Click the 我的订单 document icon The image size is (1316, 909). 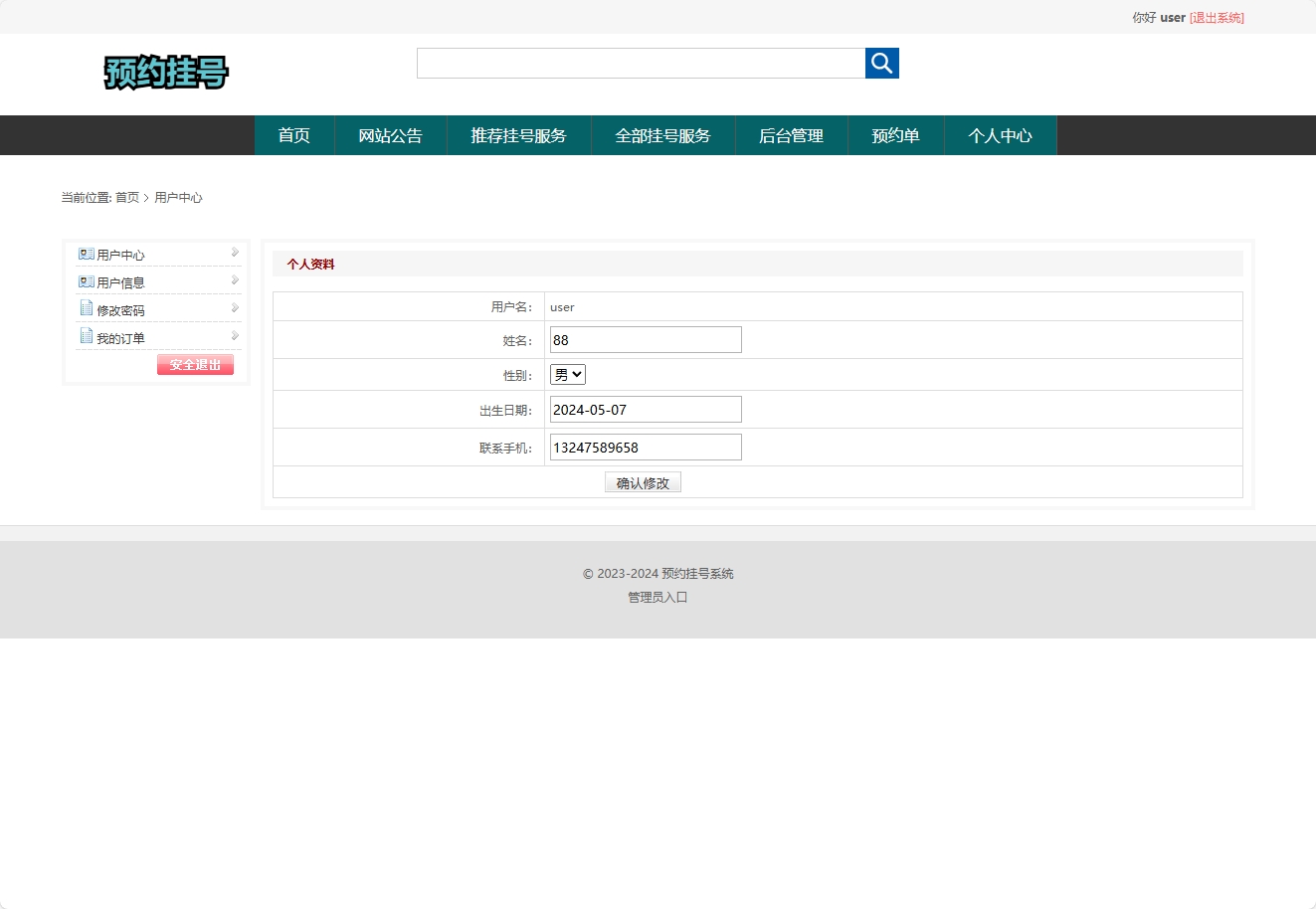click(x=87, y=337)
